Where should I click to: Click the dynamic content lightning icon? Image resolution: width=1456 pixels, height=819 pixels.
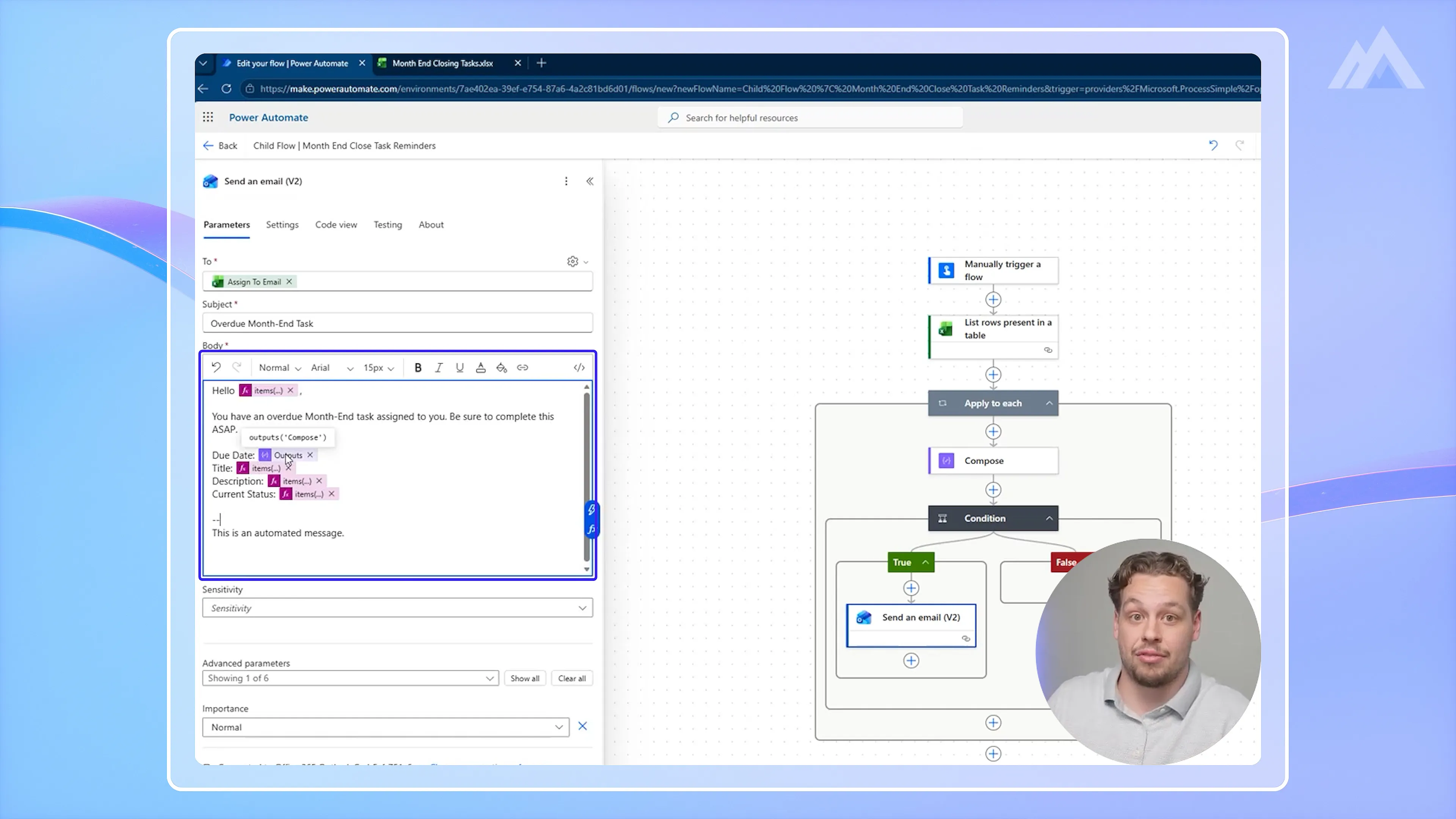tap(591, 509)
